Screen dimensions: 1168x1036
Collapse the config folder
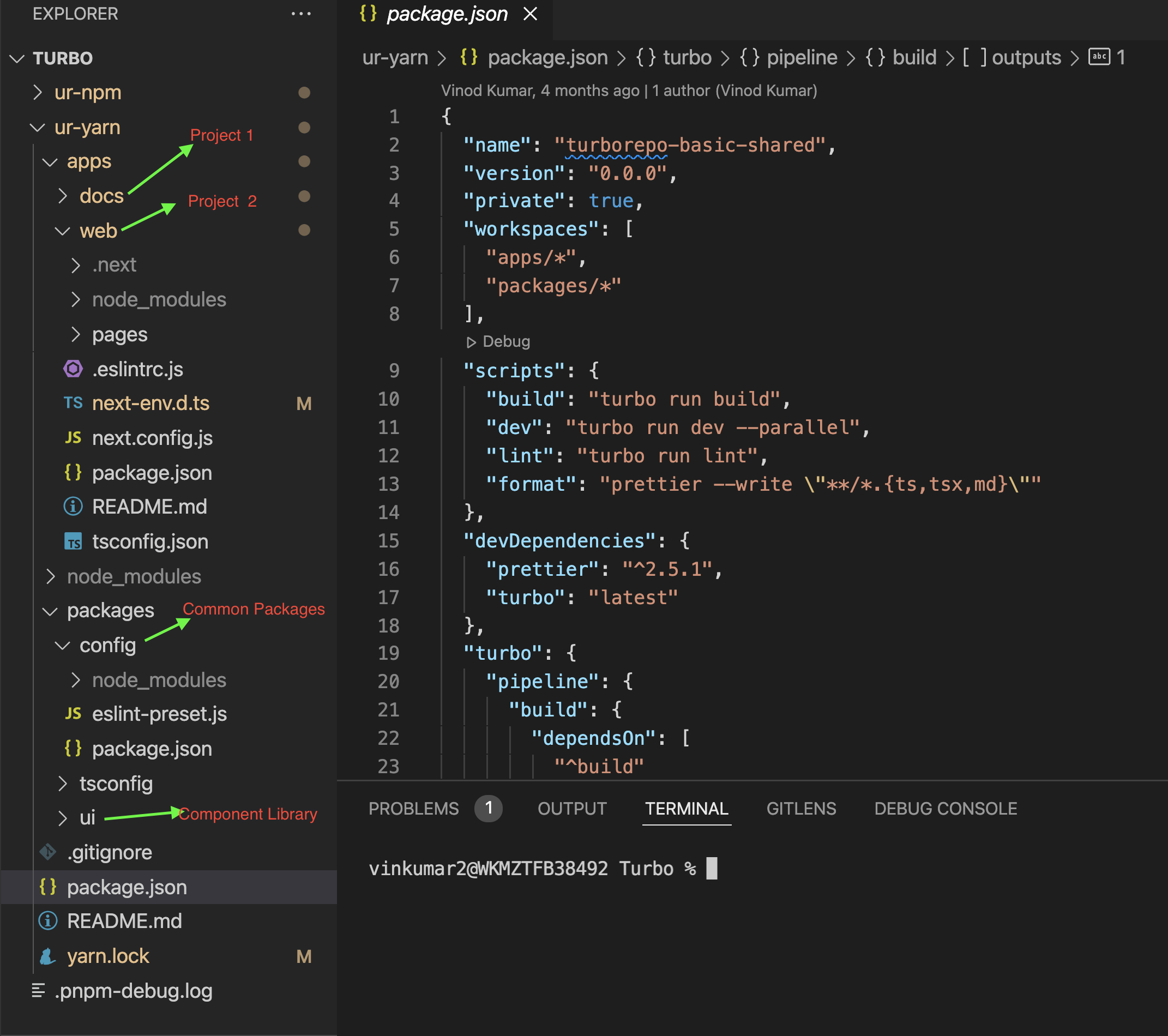pyautogui.click(x=62, y=646)
